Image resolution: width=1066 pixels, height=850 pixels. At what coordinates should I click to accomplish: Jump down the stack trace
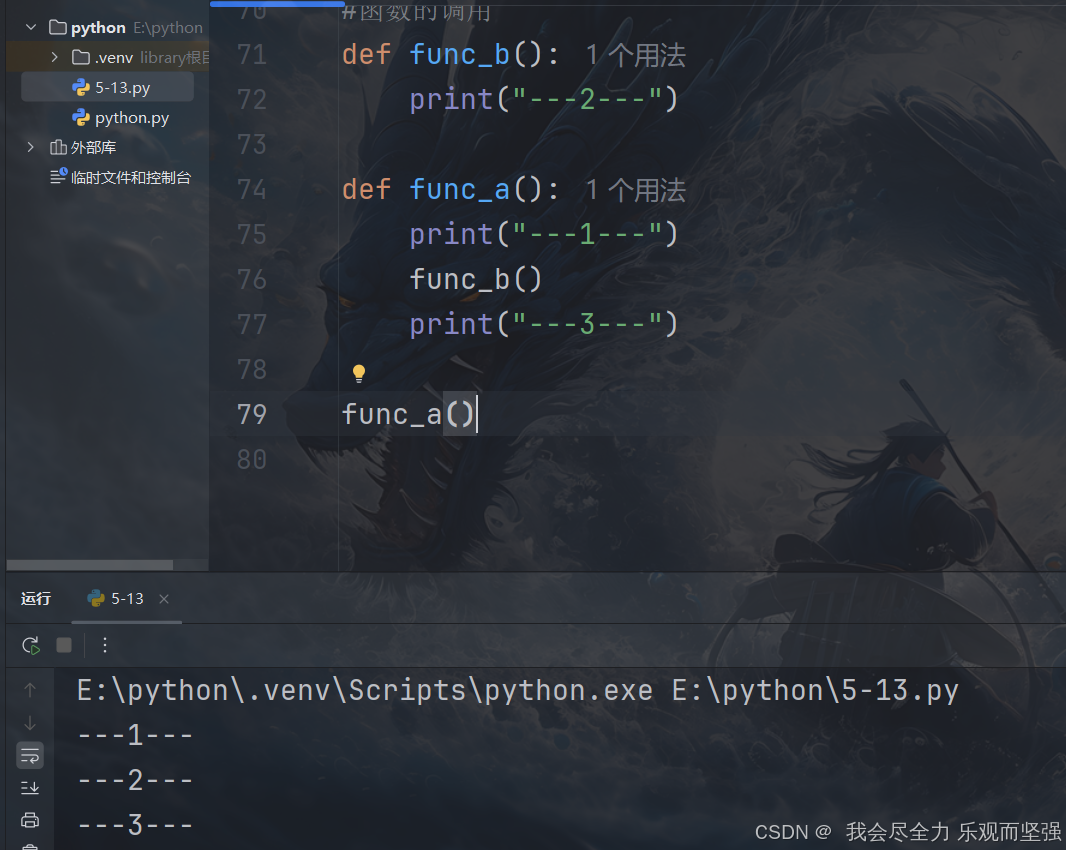[30, 723]
